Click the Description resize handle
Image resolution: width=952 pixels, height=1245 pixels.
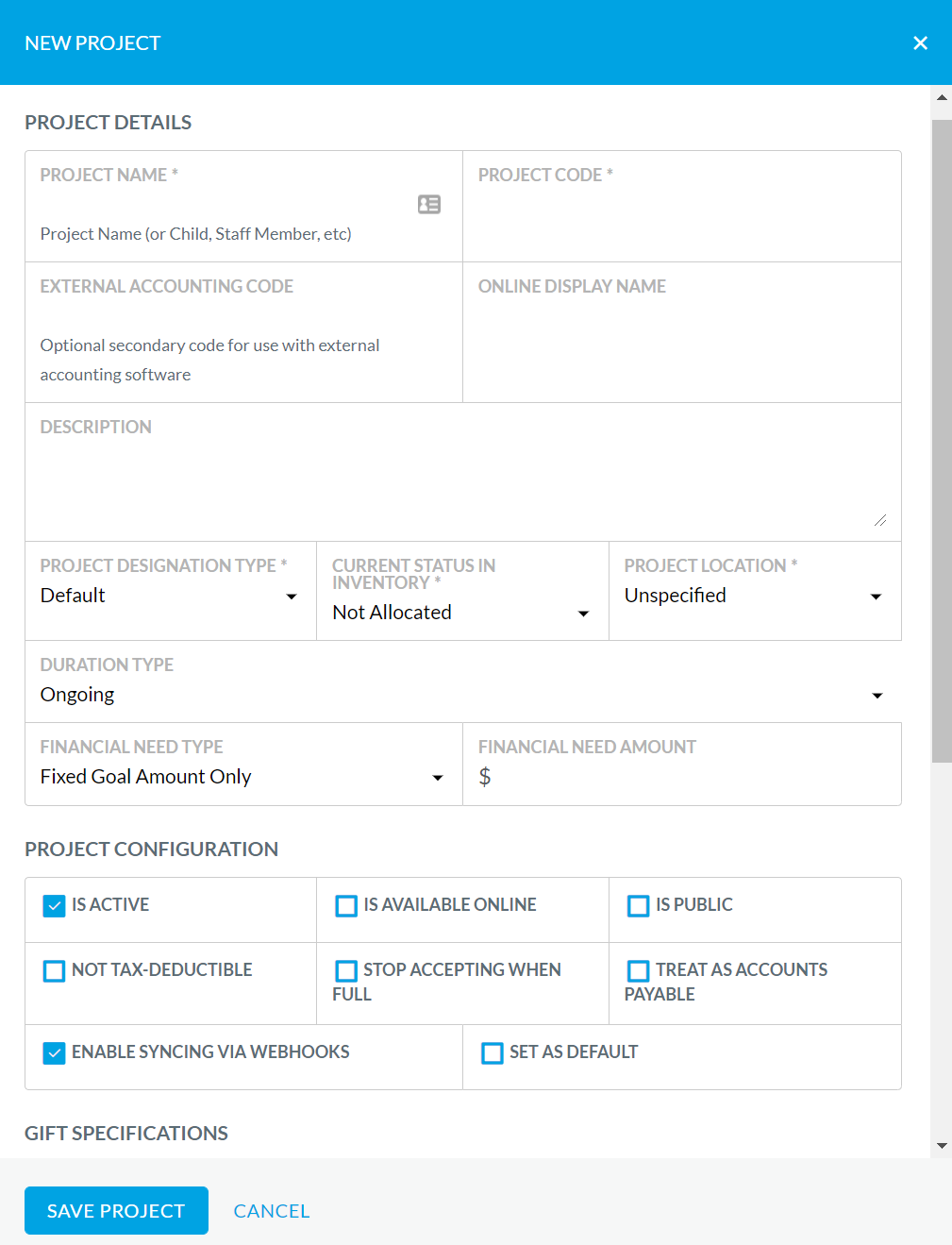(880, 520)
